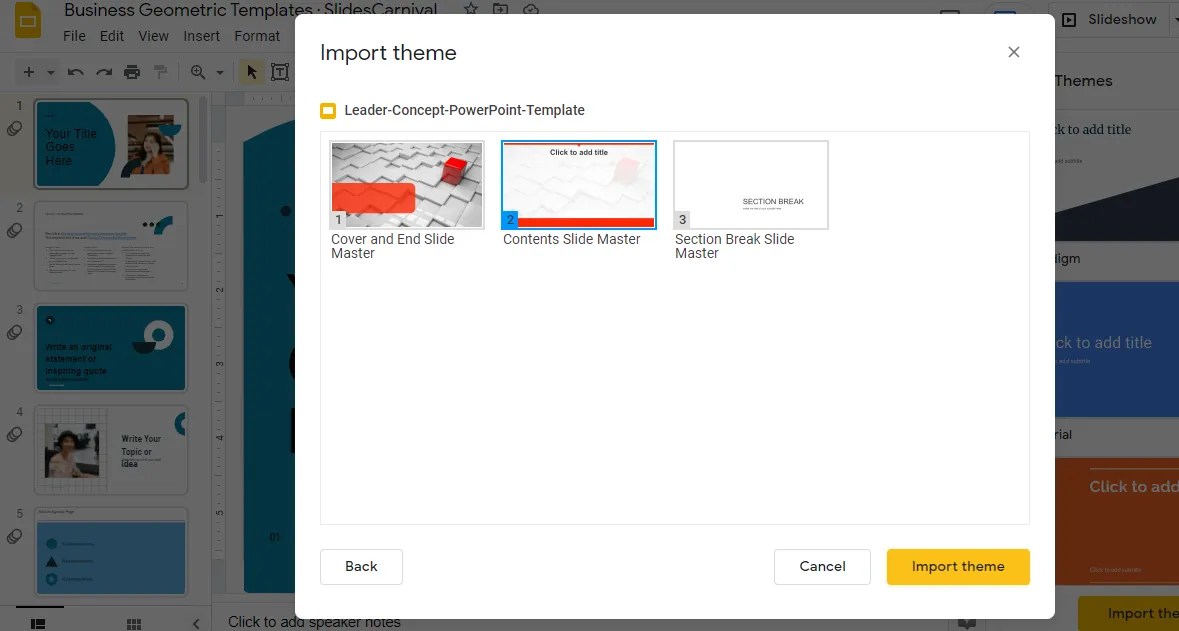Open the Format menu
This screenshot has height=631, width=1179.
click(x=257, y=35)
